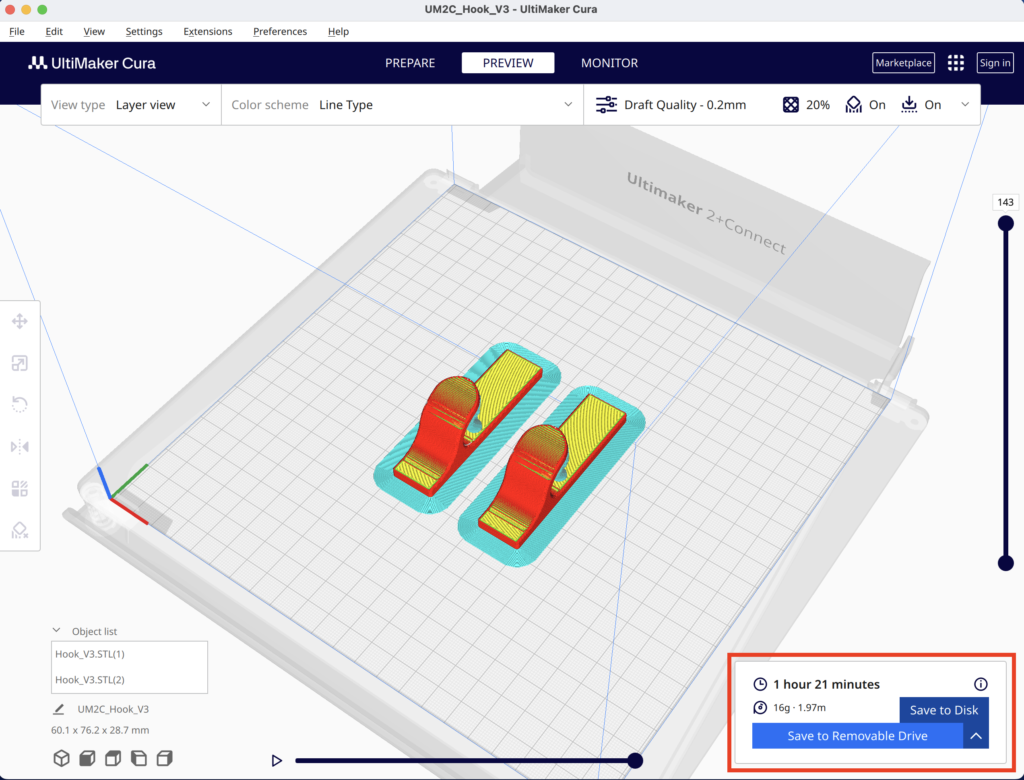Click the UltiMaker Cura logo
The width and height of the screenshot is (1024, 780).
(92, 63)
